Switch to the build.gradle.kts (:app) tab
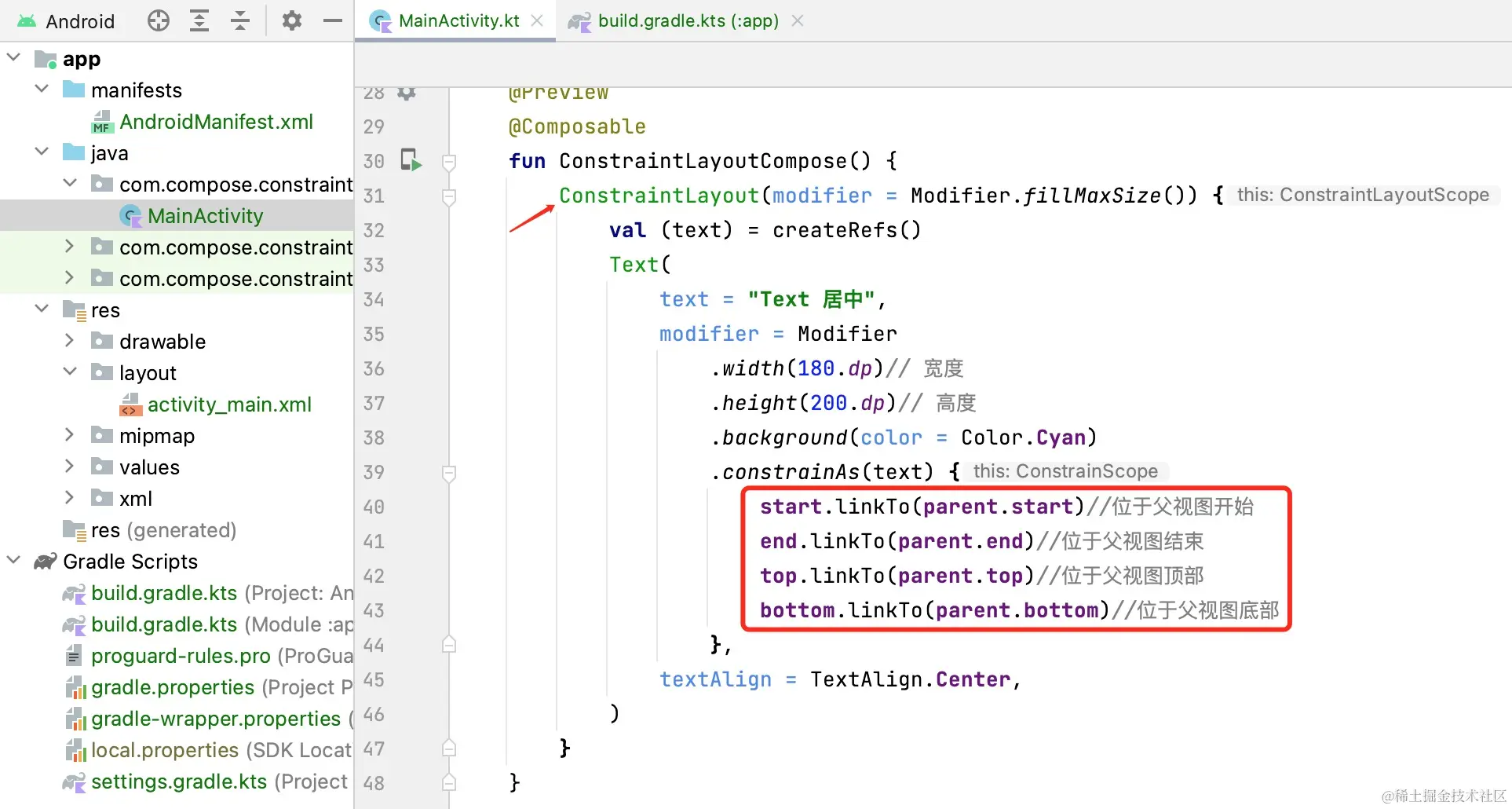The image size is (1512, 809). pyautogui.click(x=688, y=20)
